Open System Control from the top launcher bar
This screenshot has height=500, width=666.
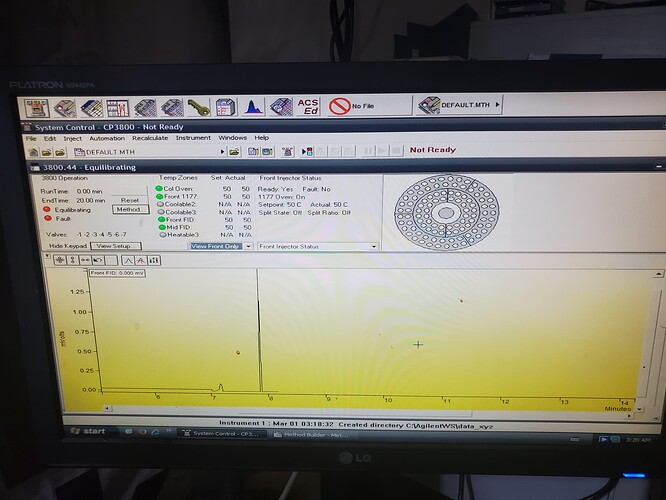[x=37, y=108]
